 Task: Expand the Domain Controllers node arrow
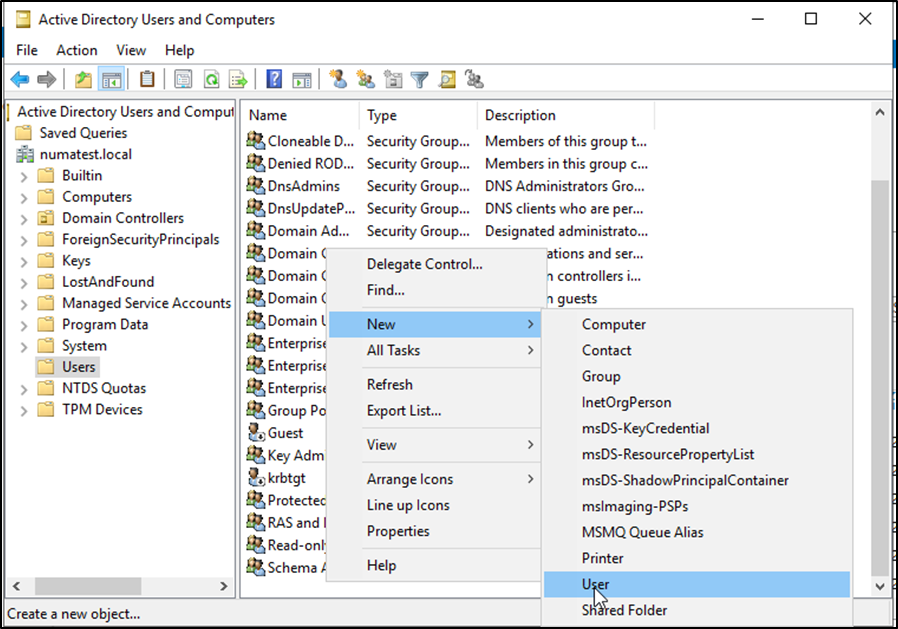pyautogui.click(x=24, y=218)
